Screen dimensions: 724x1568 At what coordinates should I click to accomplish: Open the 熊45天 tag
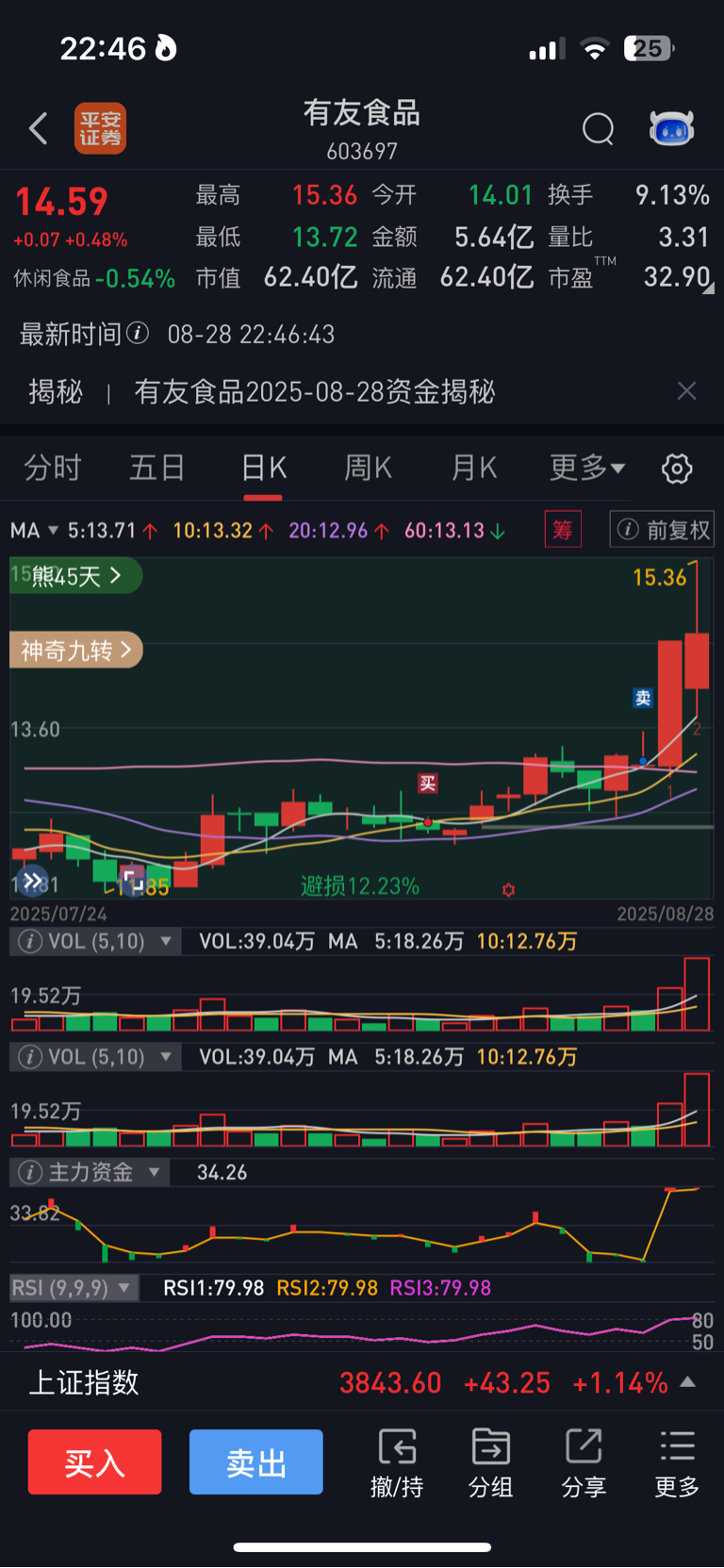coord(75,575)
